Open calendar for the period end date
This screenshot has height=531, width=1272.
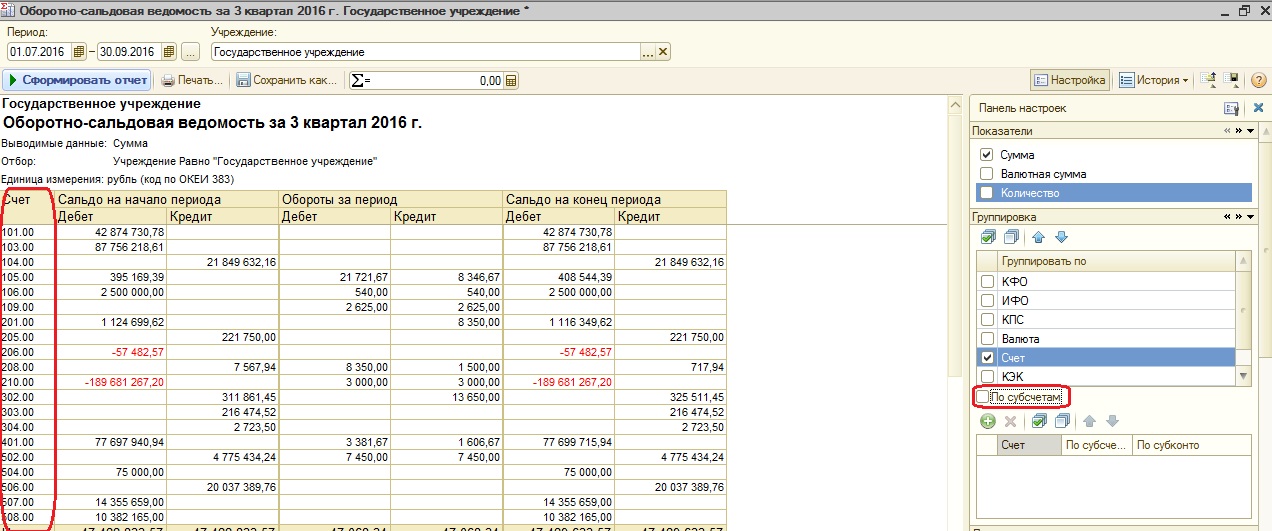tap(169, 52)
